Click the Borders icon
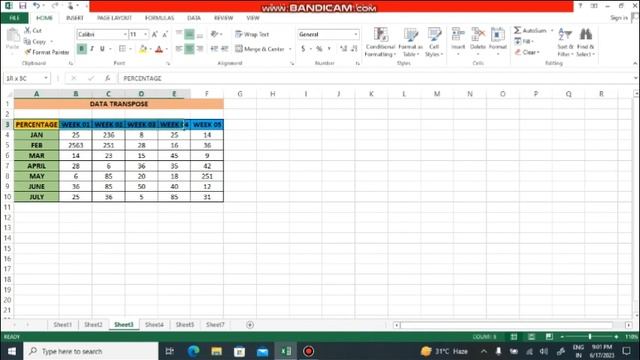The width and height of the screenshot is (640, 360). coord(122,49)
